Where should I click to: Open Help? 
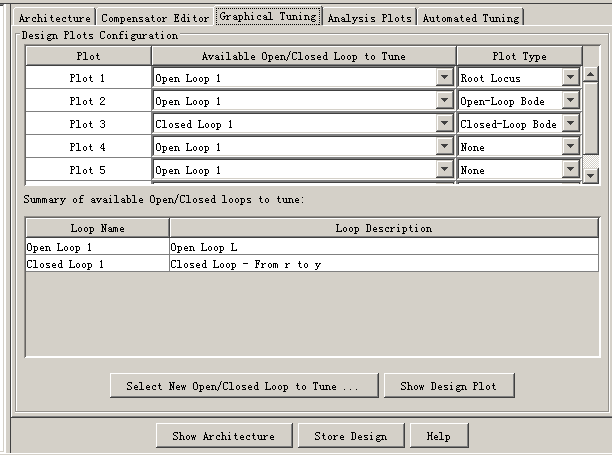[x=439, y=435]
